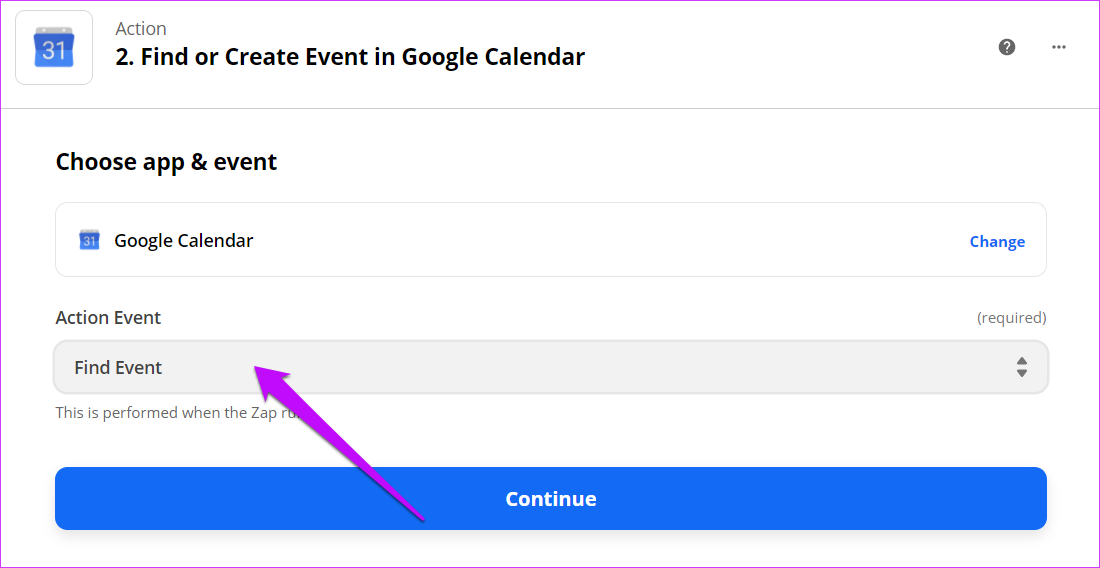Click the purple arrow annotation tip

pyautogui.click(x=259, y=369)
